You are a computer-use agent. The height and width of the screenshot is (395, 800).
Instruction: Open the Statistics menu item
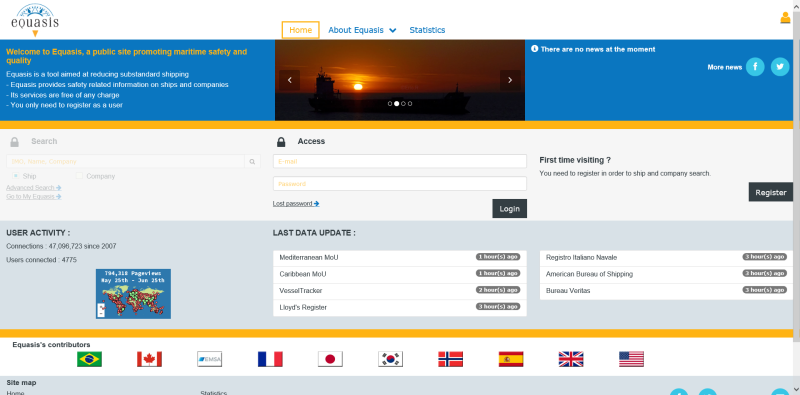pos(427,30)
